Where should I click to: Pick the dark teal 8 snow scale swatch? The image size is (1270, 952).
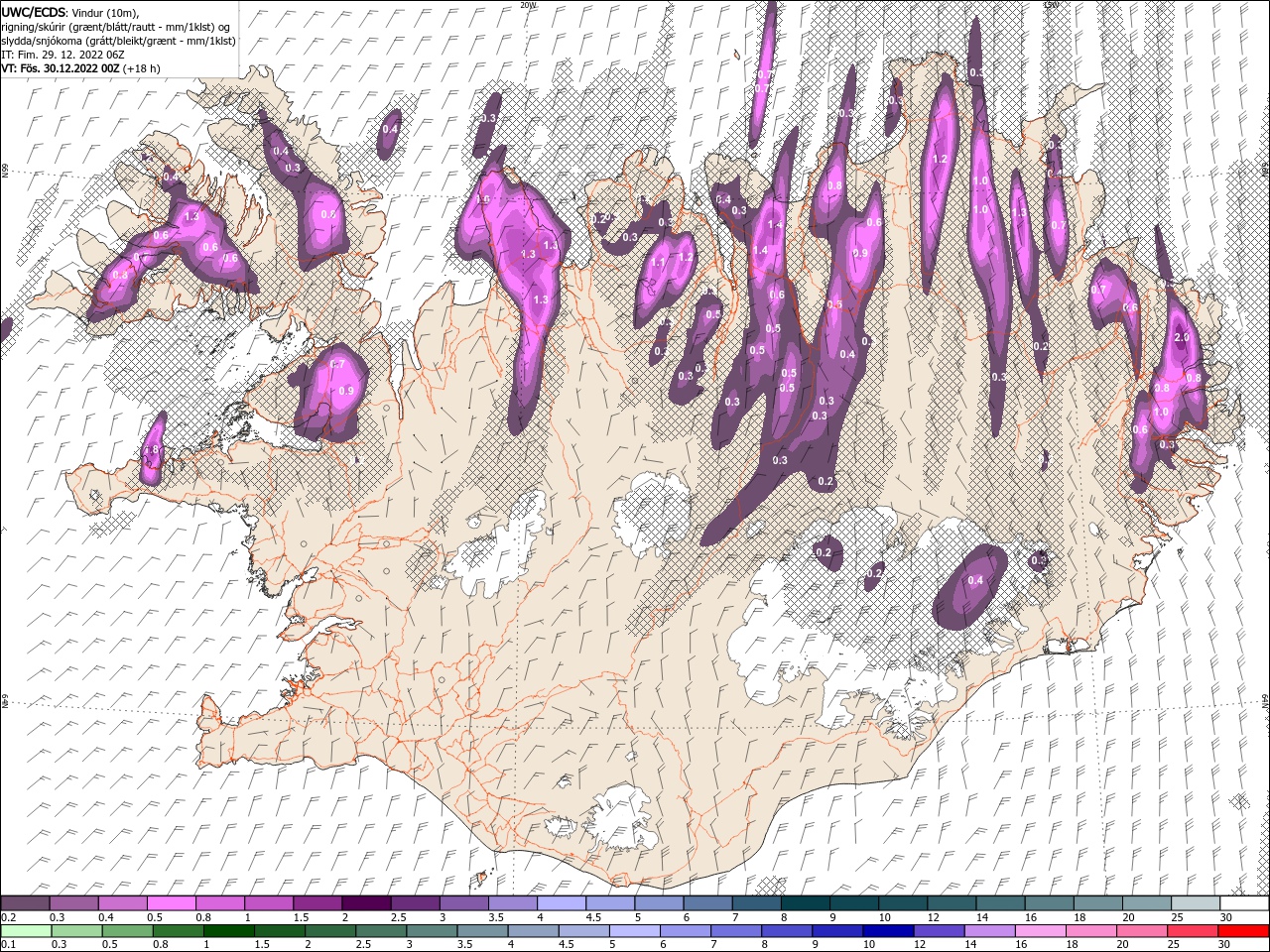[805, 903]
